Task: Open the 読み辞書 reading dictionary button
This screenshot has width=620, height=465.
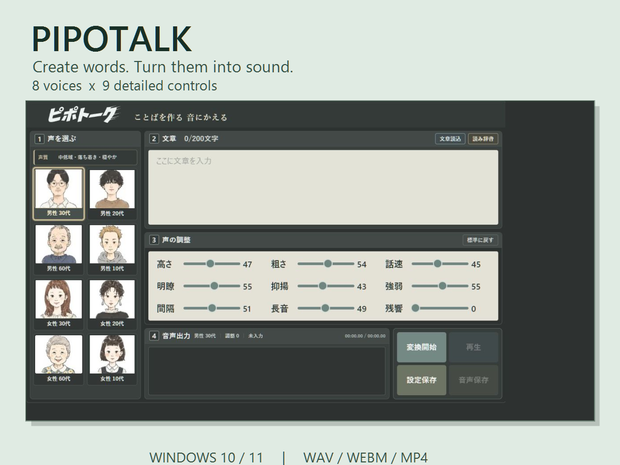Action: [483, 139]
